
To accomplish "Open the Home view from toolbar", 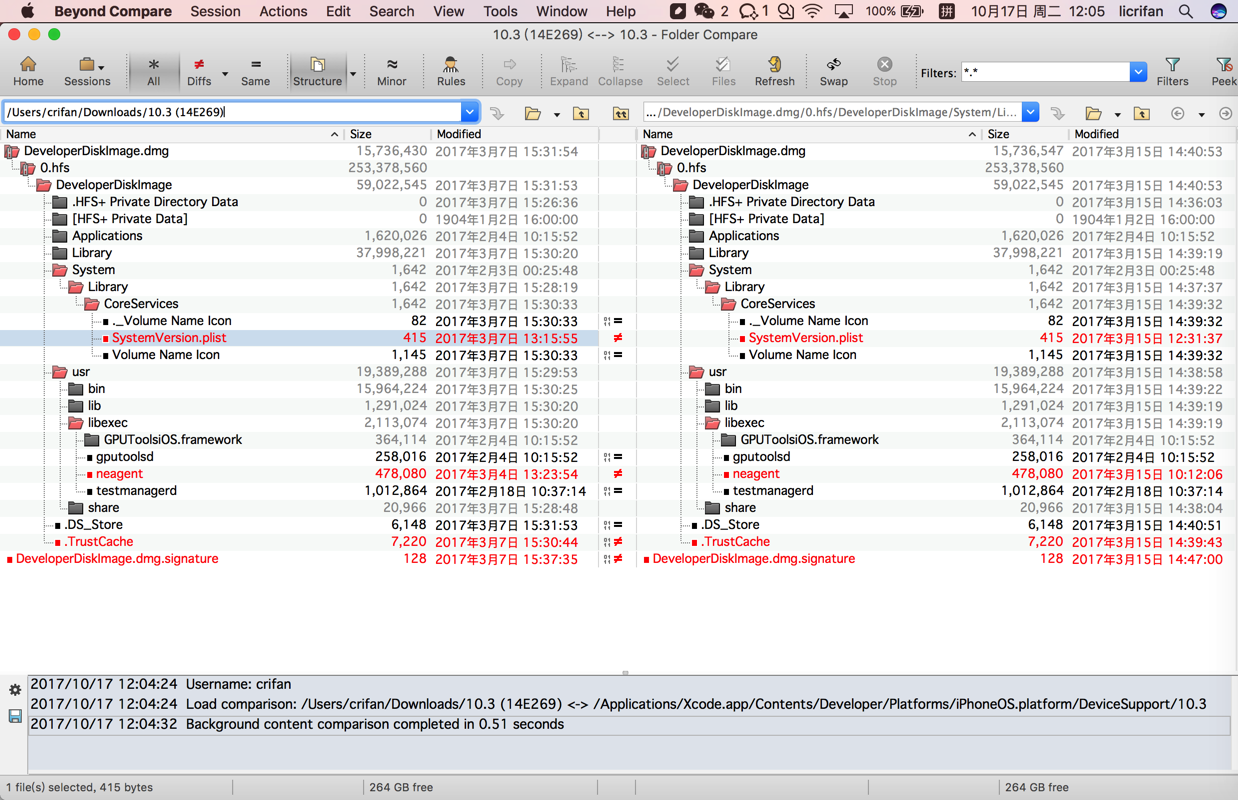I will pos(28,71).
